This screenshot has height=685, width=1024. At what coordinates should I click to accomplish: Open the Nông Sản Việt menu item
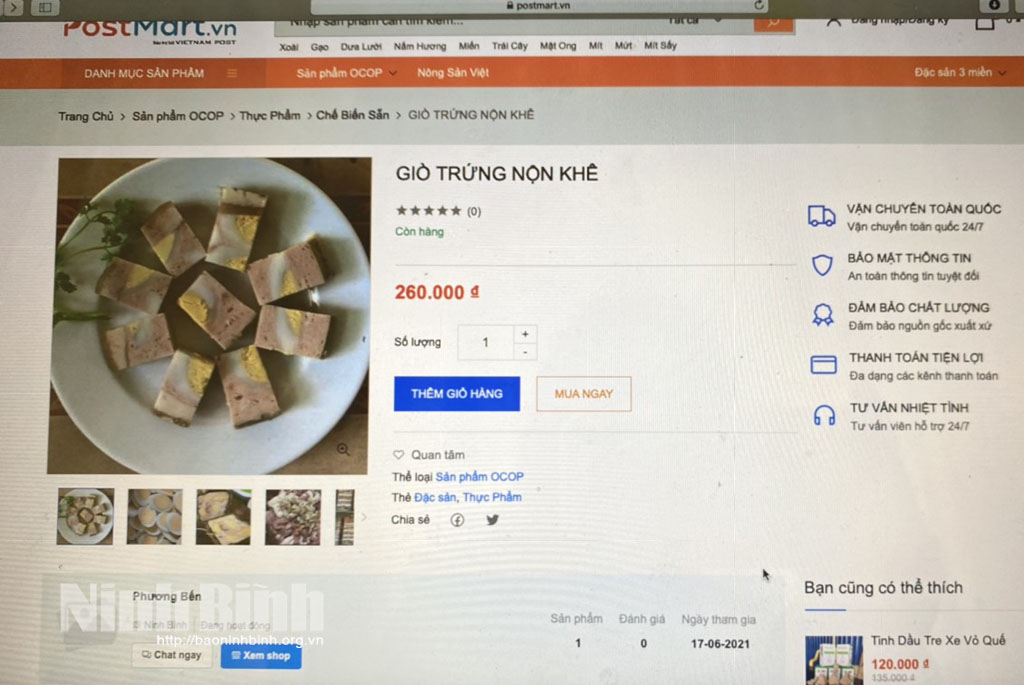pyautogui.click(x=453, y=73)
